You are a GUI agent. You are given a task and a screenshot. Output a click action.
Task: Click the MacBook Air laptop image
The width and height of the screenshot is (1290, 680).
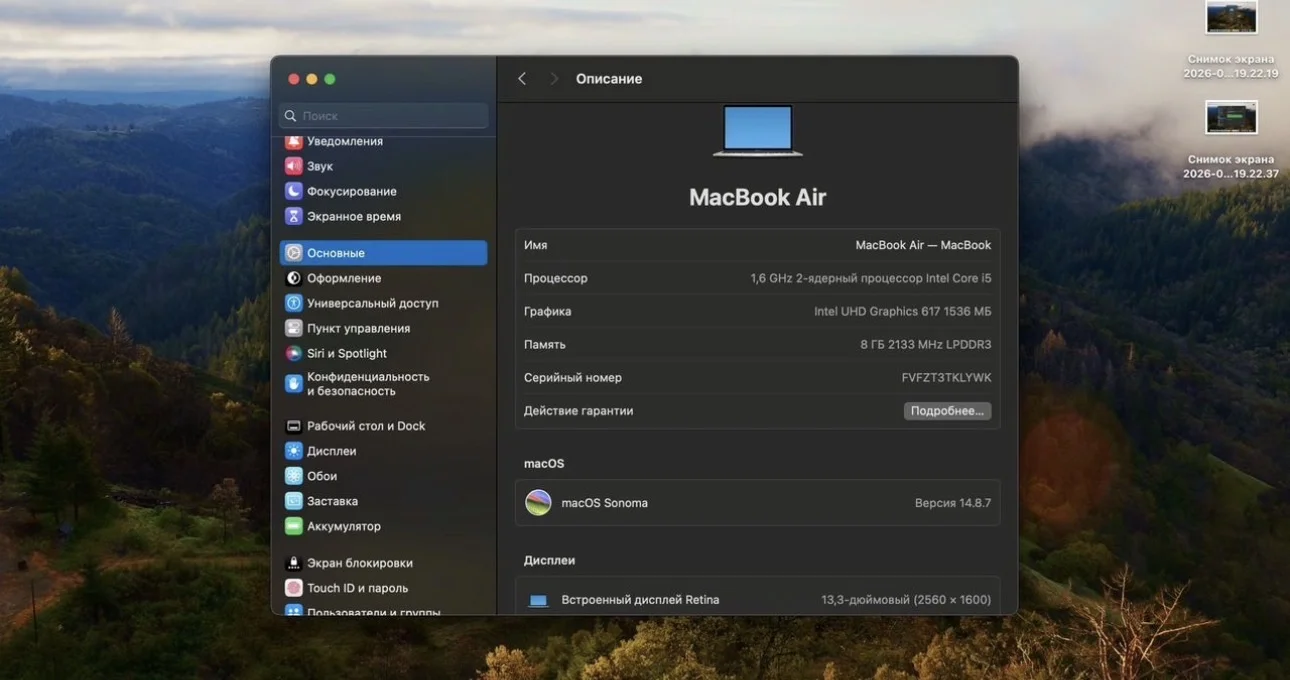[x=758, y=131]
